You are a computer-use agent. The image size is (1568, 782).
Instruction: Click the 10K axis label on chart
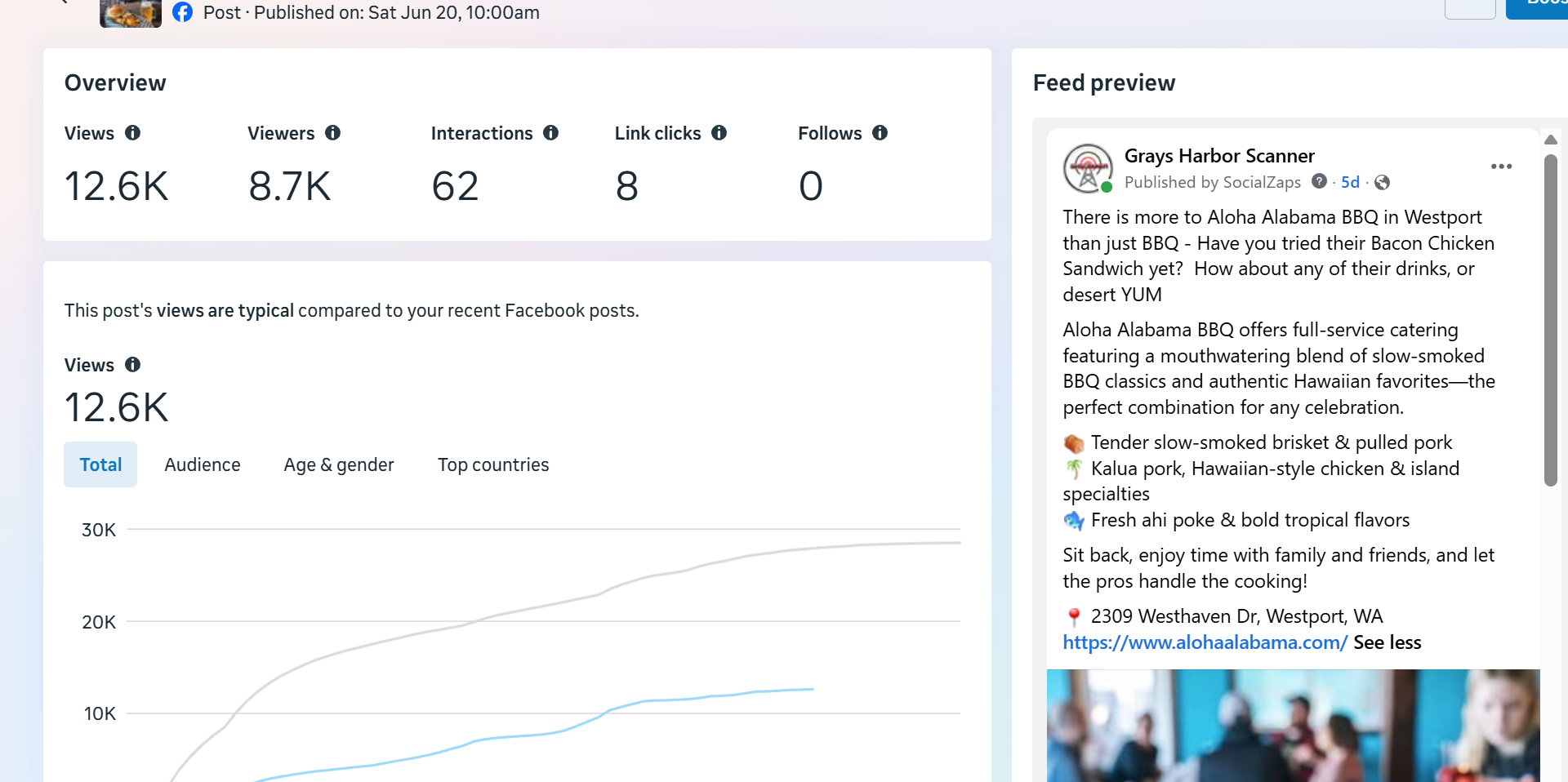click(100, 713)
